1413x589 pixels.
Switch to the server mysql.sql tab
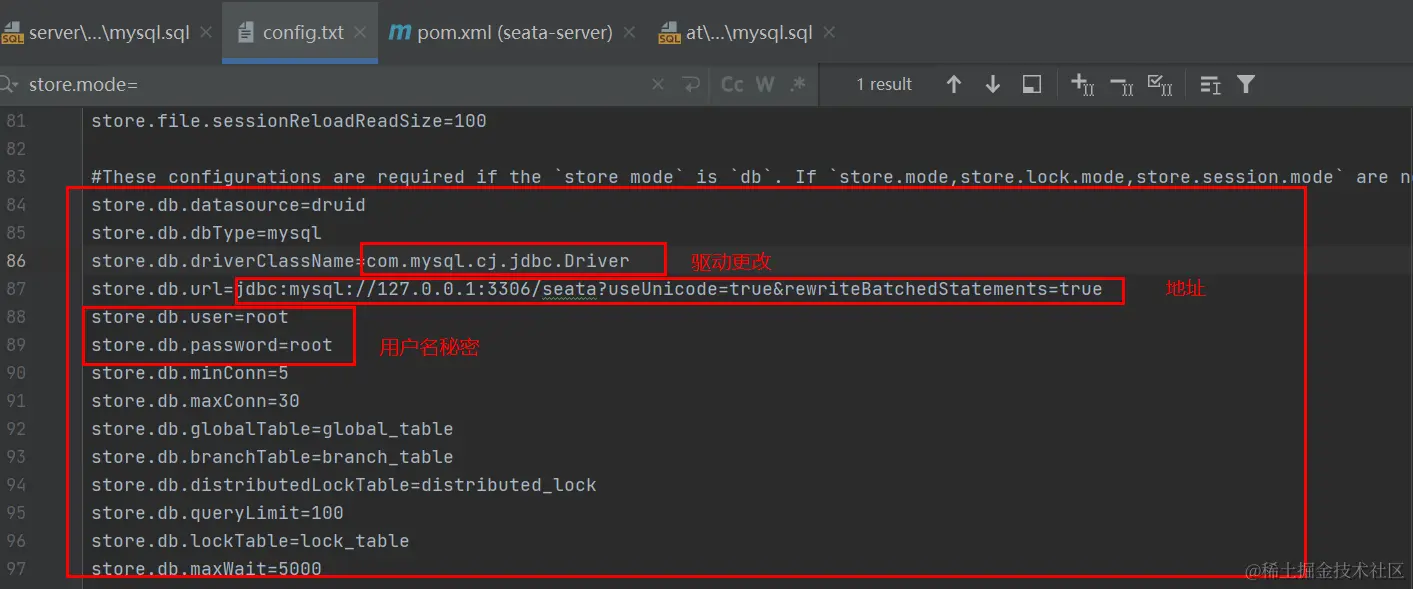[108, 32]
